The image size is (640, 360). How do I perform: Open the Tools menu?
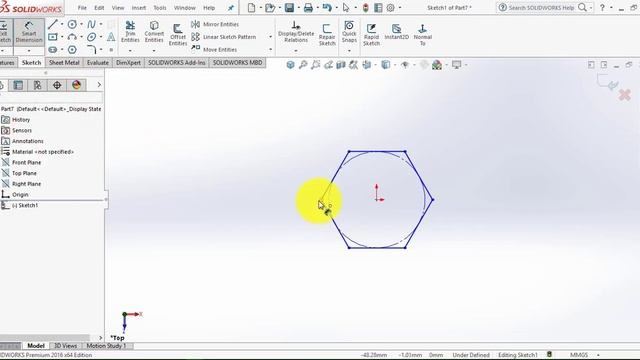click(x=160, y=8)
